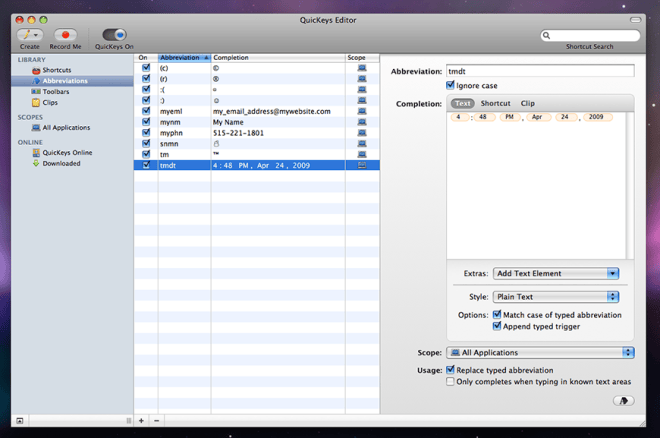Toggle the QuicKeys On switch
Viewport: 660px width, 438px height.
coord(114,35)
